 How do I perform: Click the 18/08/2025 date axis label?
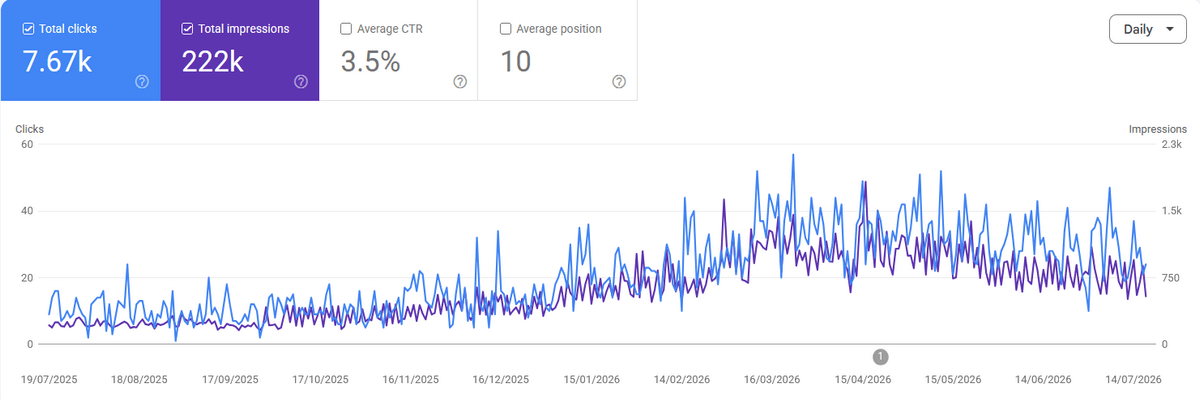(139, 380)
